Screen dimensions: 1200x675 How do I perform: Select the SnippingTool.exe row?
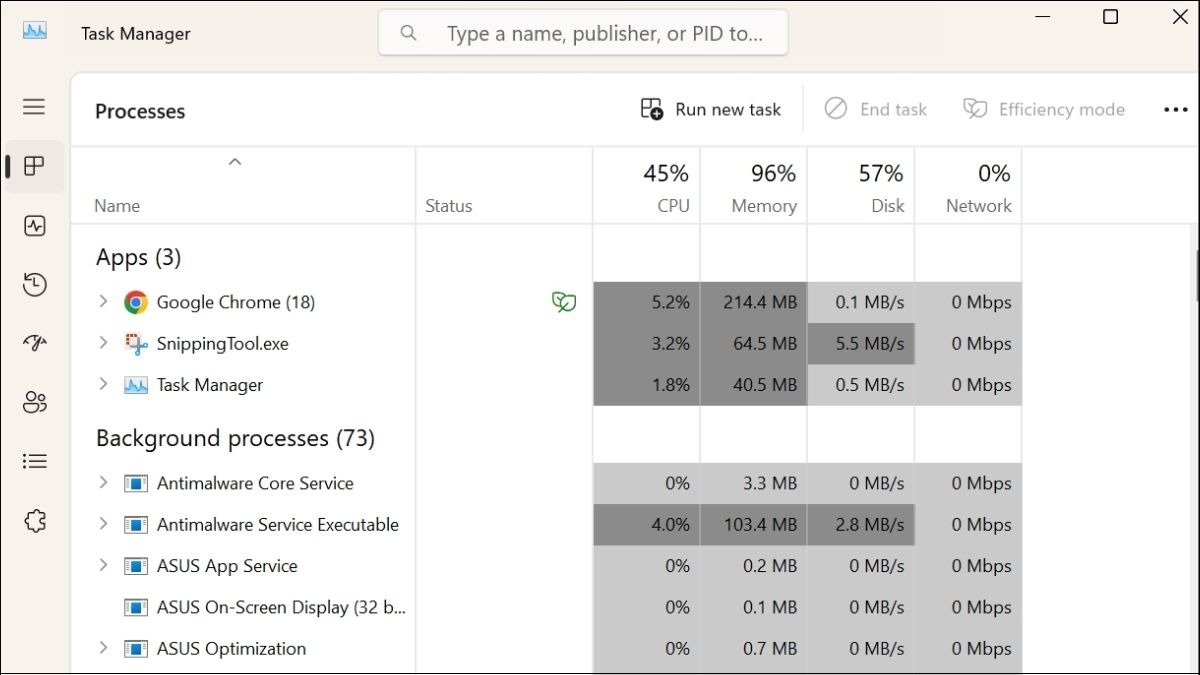click(x=547, y=344)
